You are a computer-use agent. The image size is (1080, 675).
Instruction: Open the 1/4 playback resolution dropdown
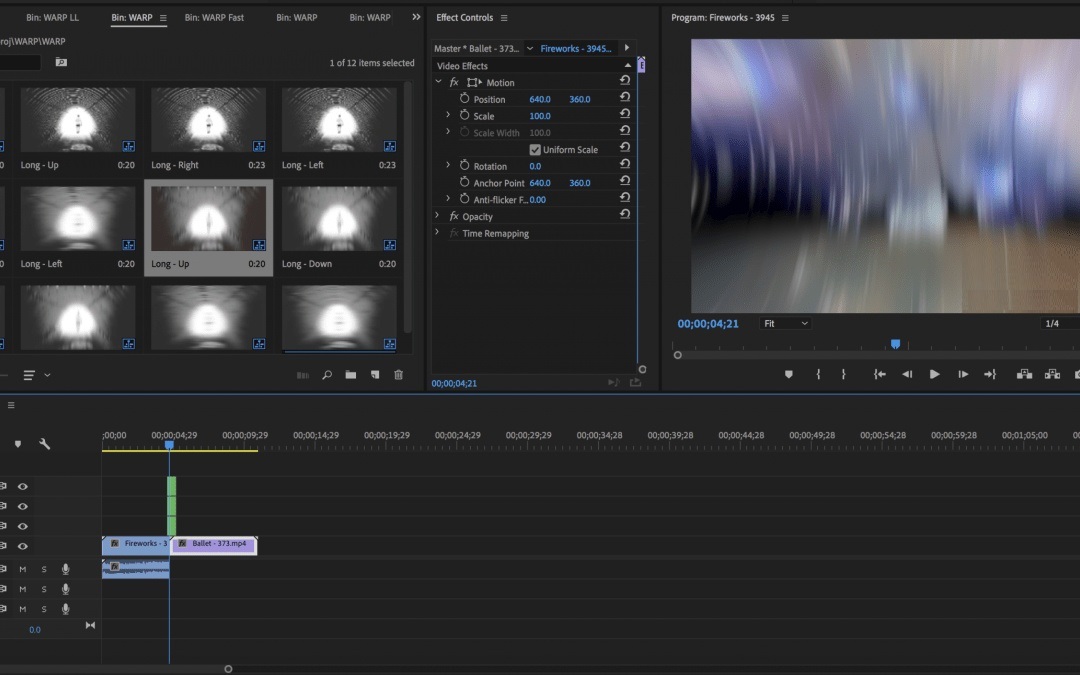(1059, 323)
